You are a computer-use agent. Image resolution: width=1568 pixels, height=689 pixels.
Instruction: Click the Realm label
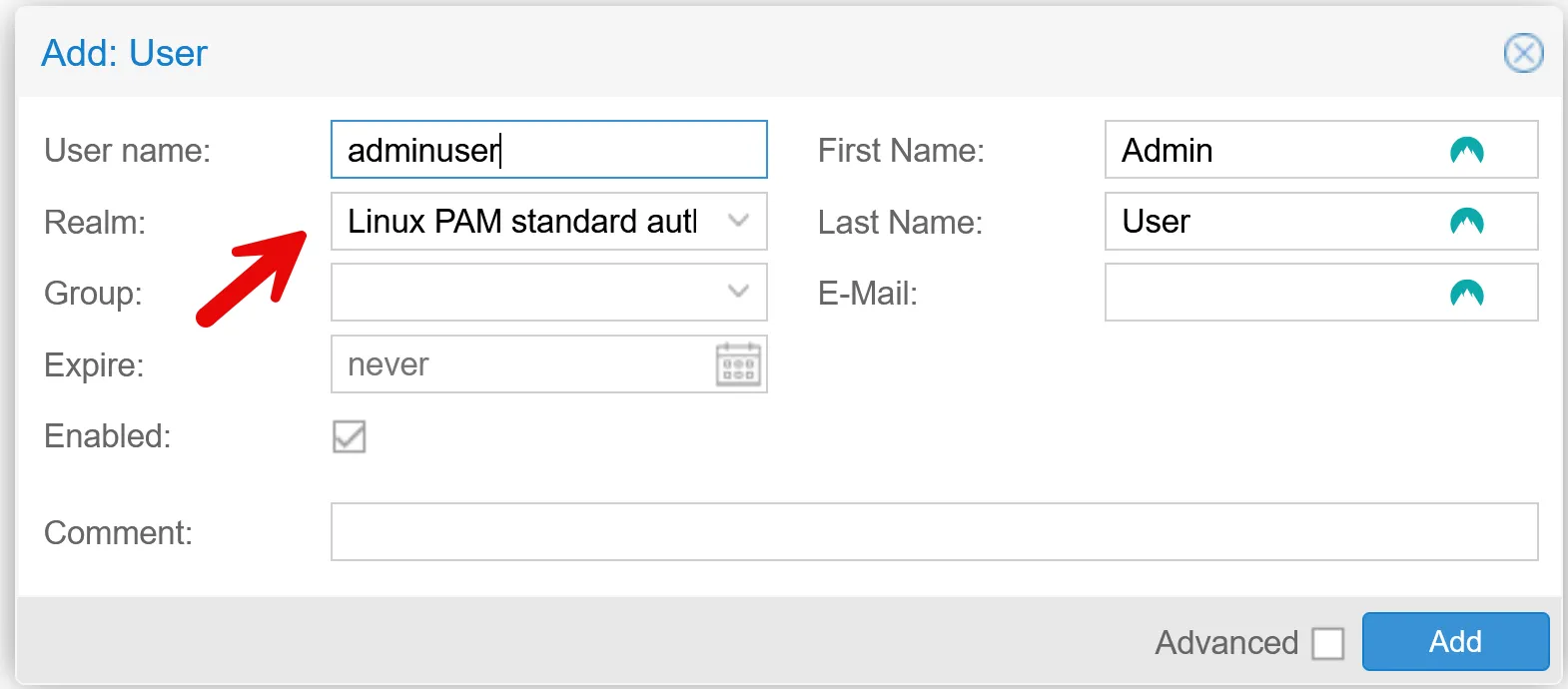(x=95, y=222)
